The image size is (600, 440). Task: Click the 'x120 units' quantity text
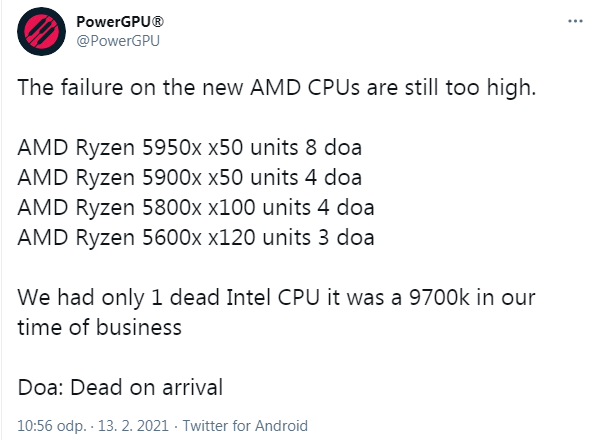click(259, 238)
